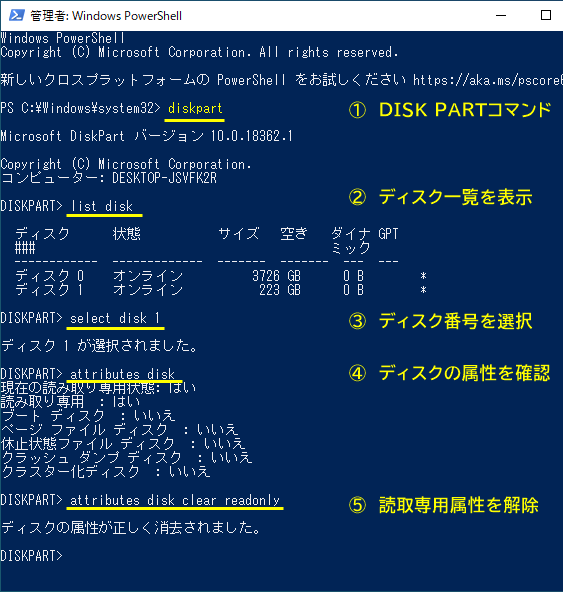
Task: Click the 'ディスク 0' row in table
Action: click(x=221, y=276)
